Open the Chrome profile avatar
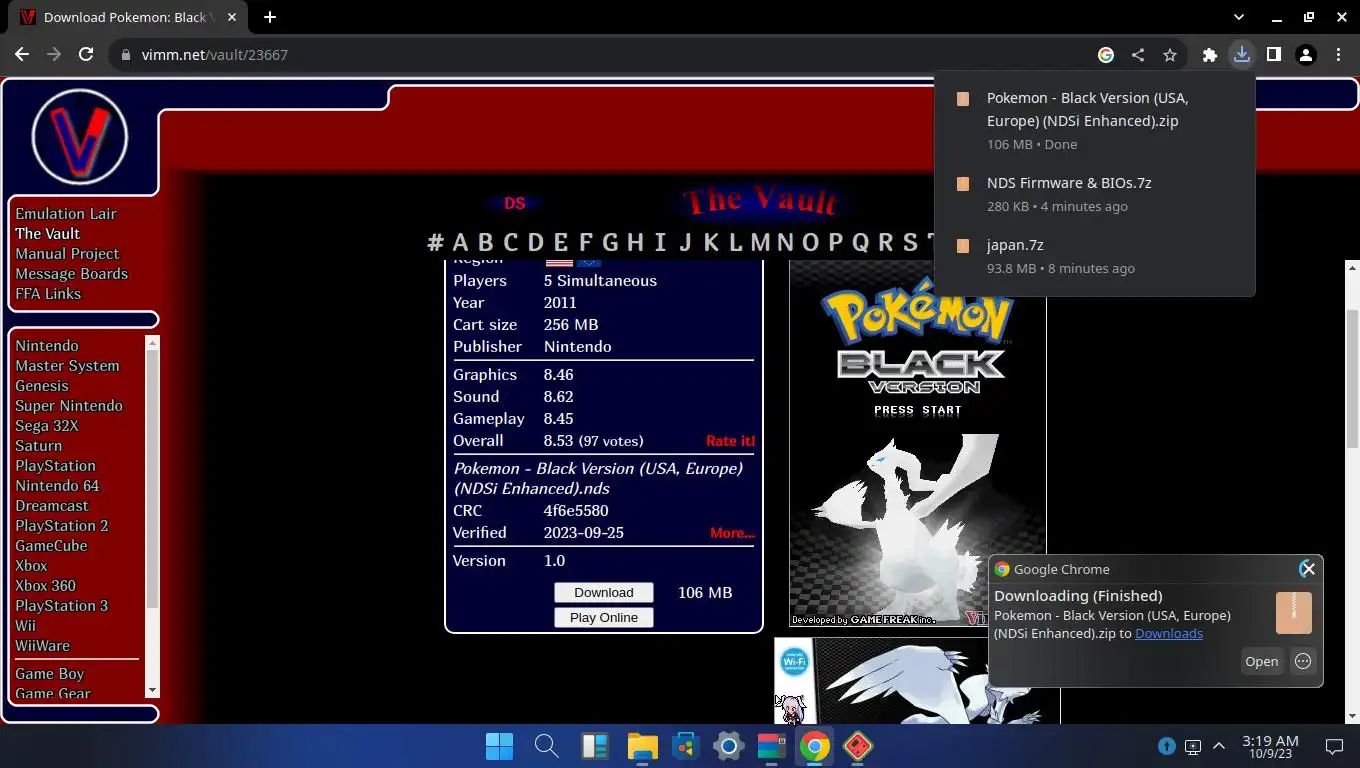This screenshot has height=768, width=1360. [1306, 55]
